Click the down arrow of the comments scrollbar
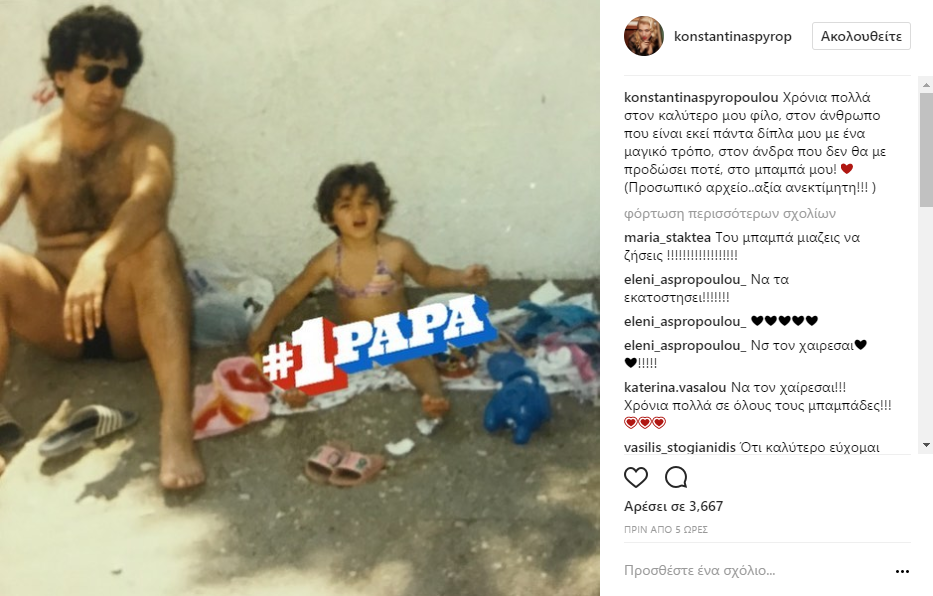The width and height of the screenshot is (933, 596). pyautogui.click(x=926, y=445)
